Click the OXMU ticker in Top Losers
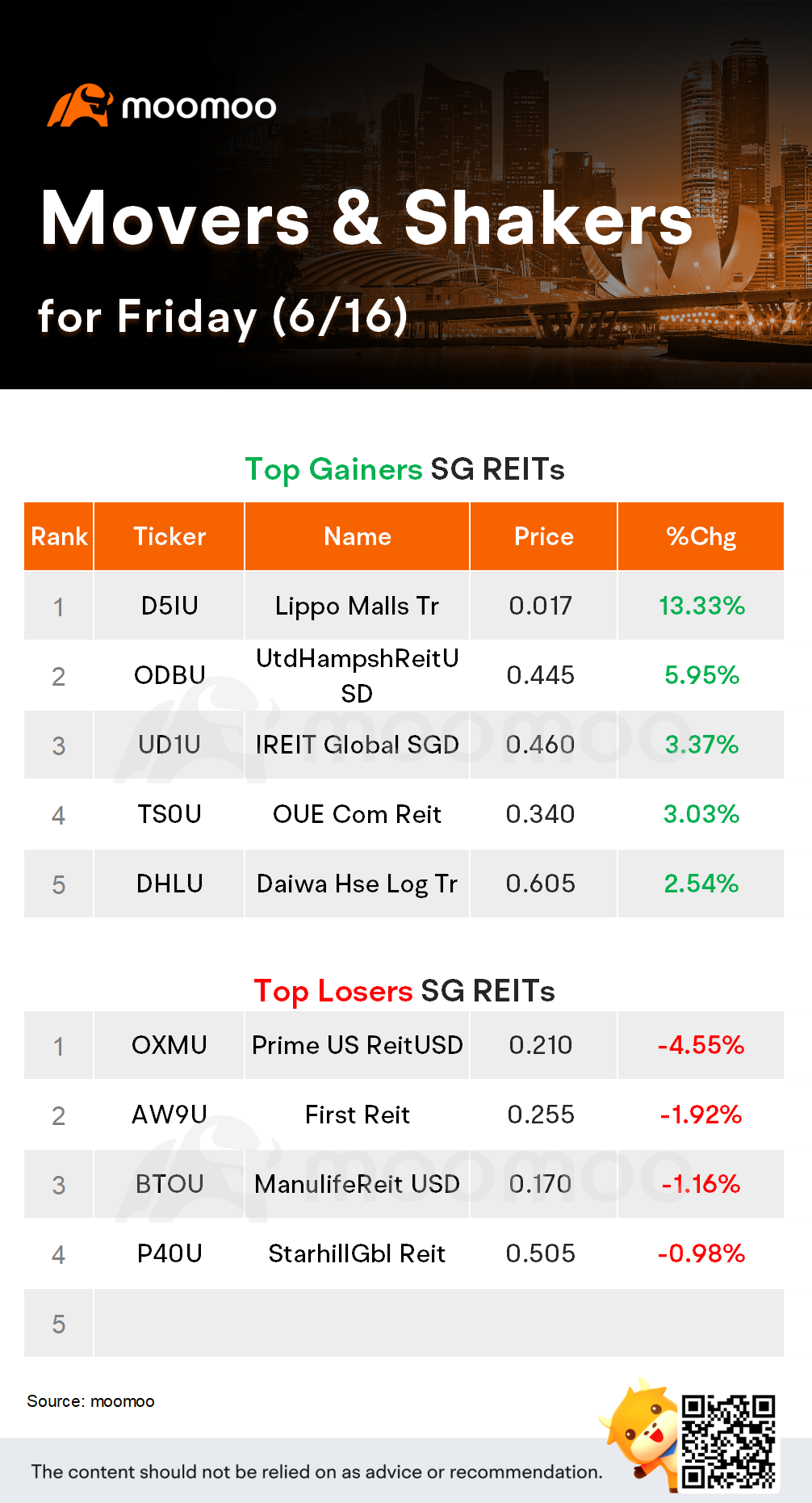Screen dimensions: 812x1503 (170, 1045)
